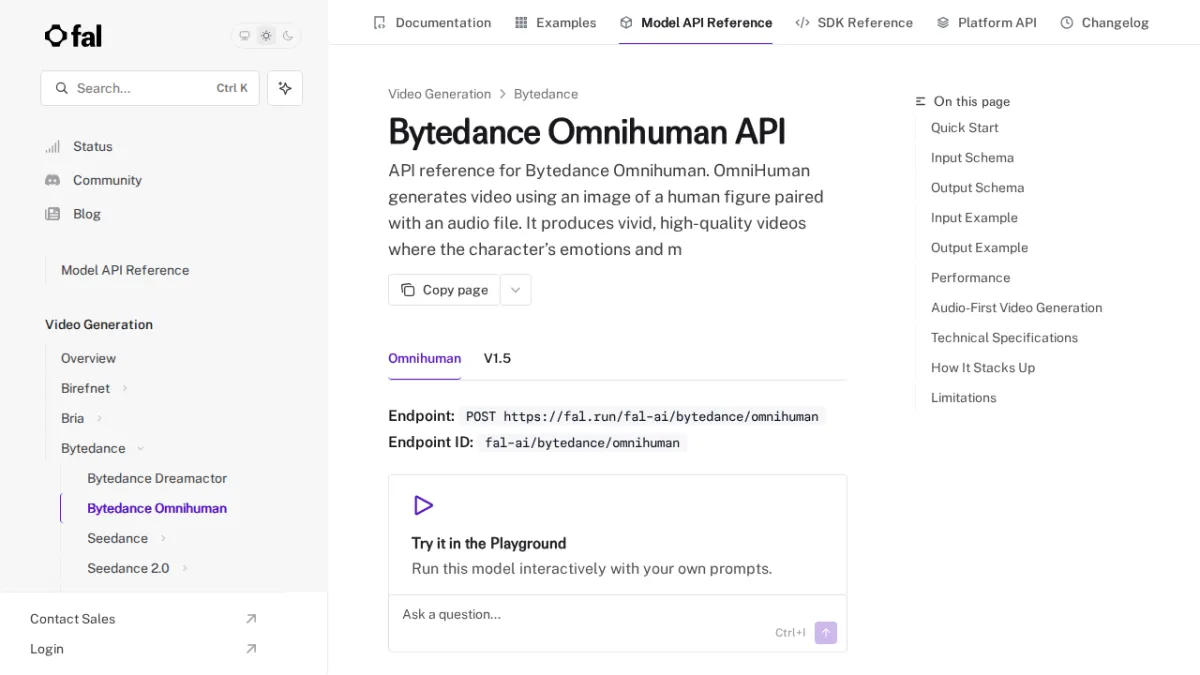
Task: Open the Blog link
Action: 87,214
